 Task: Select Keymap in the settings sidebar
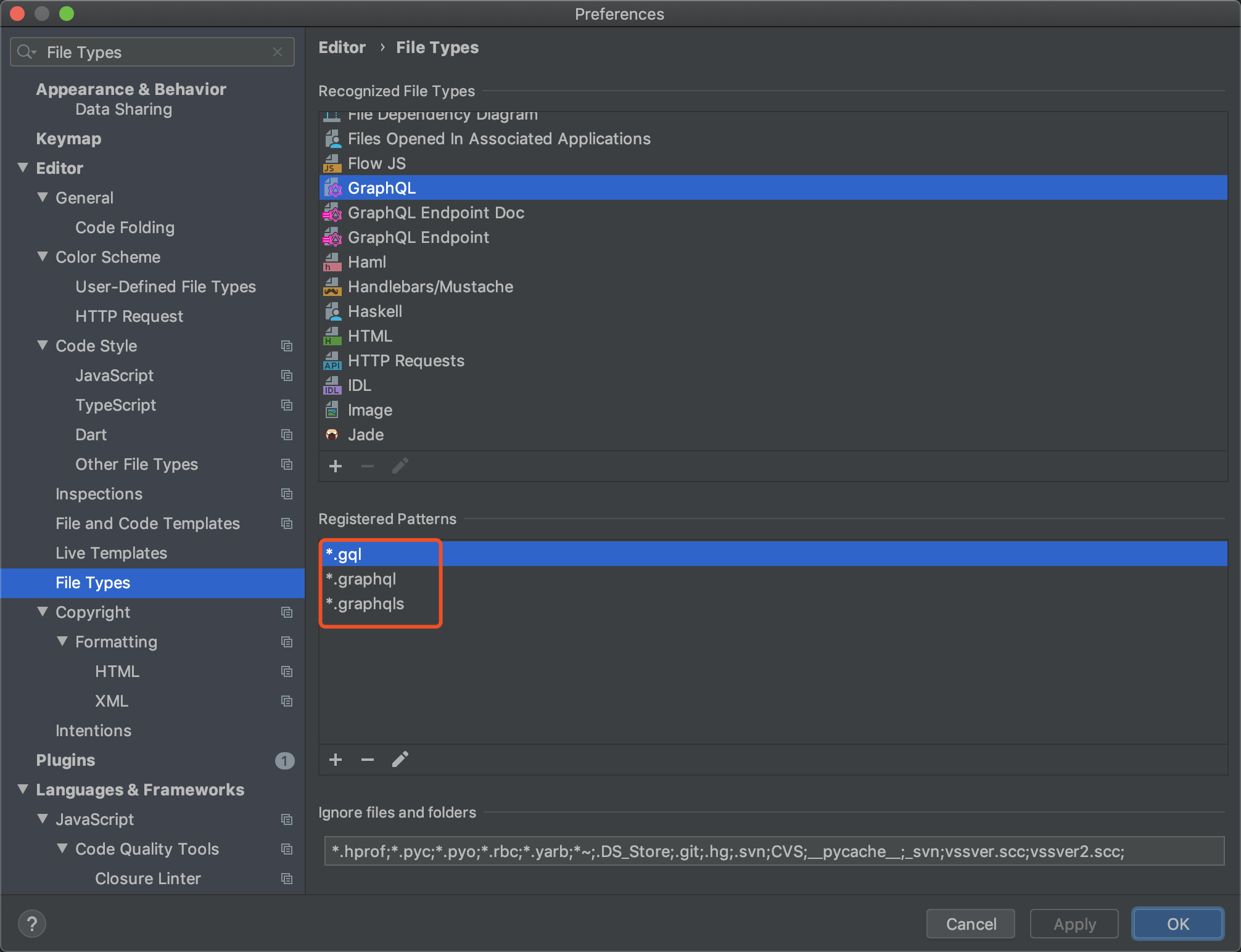(68, 139)
